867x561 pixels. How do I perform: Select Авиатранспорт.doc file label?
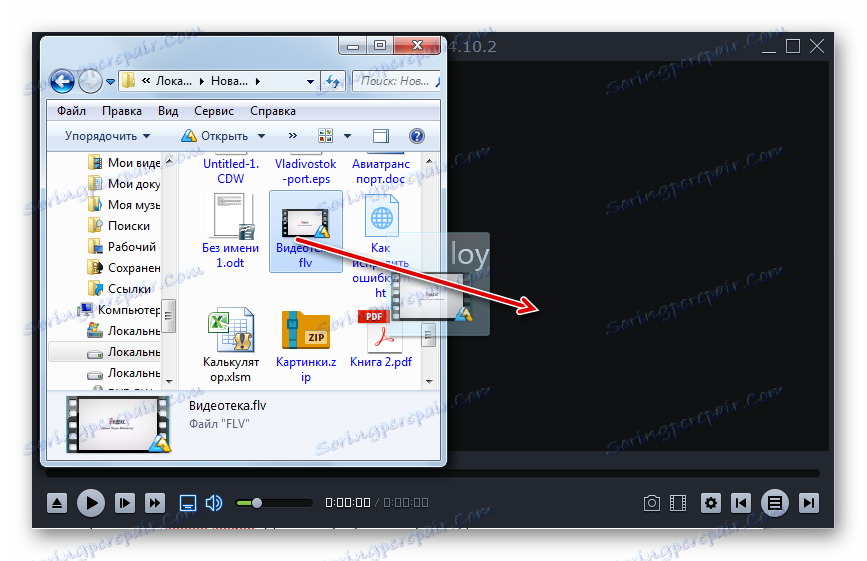(381, 171)
